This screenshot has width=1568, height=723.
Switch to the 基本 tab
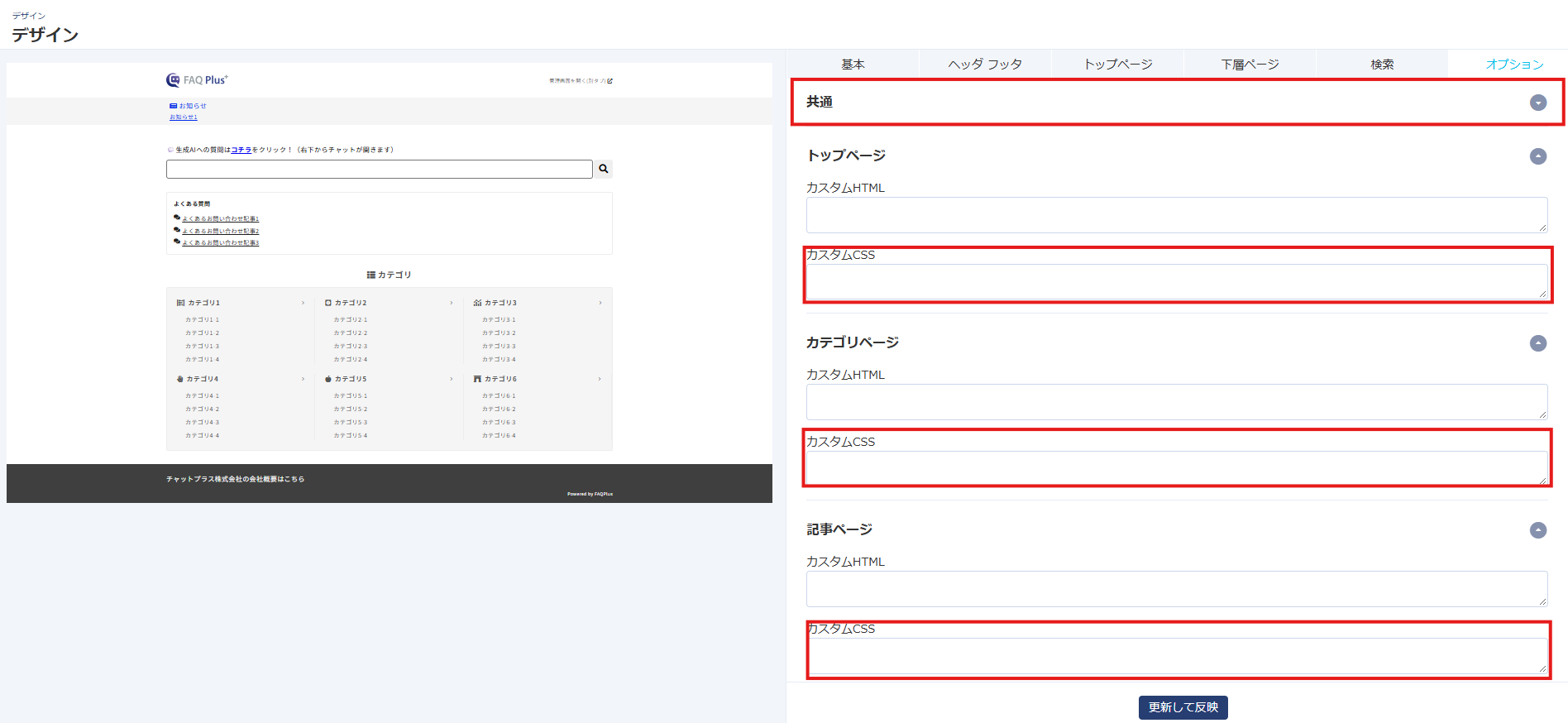pos(853,65)
